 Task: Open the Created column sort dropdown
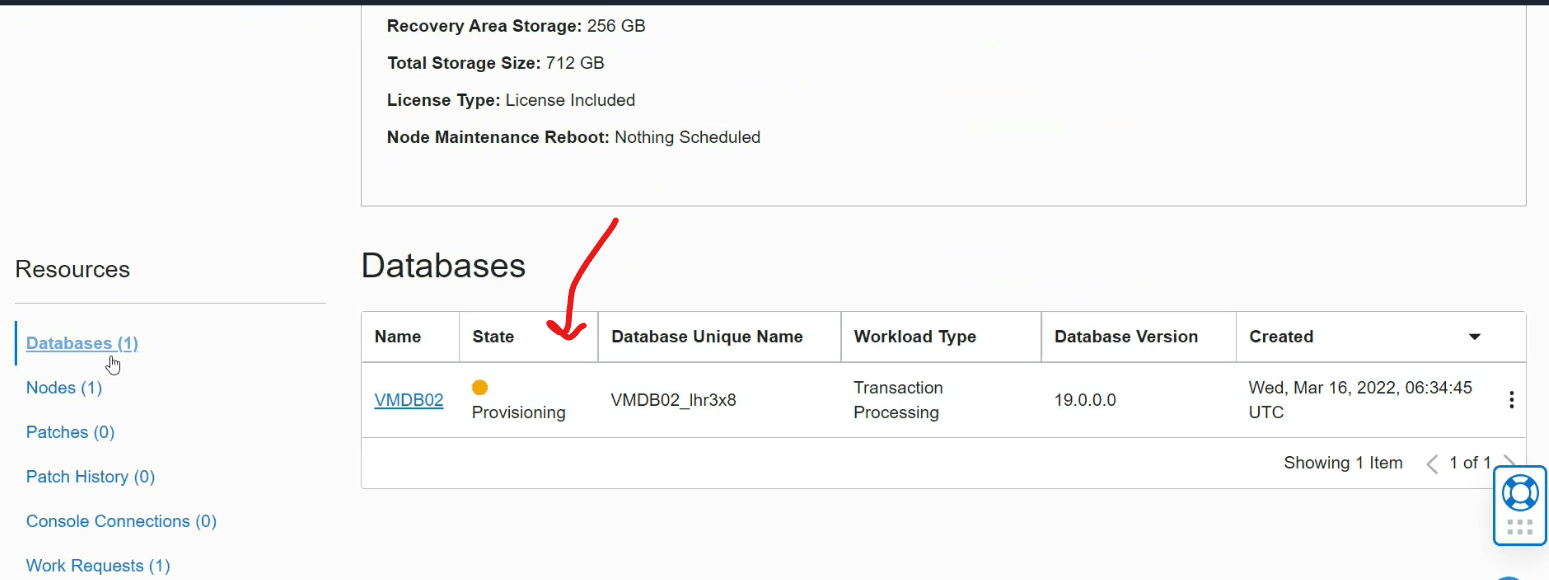(1475, 337)
